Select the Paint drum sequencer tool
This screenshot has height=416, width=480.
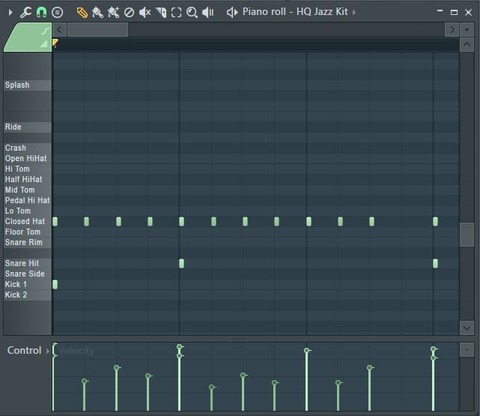[113, 13]
